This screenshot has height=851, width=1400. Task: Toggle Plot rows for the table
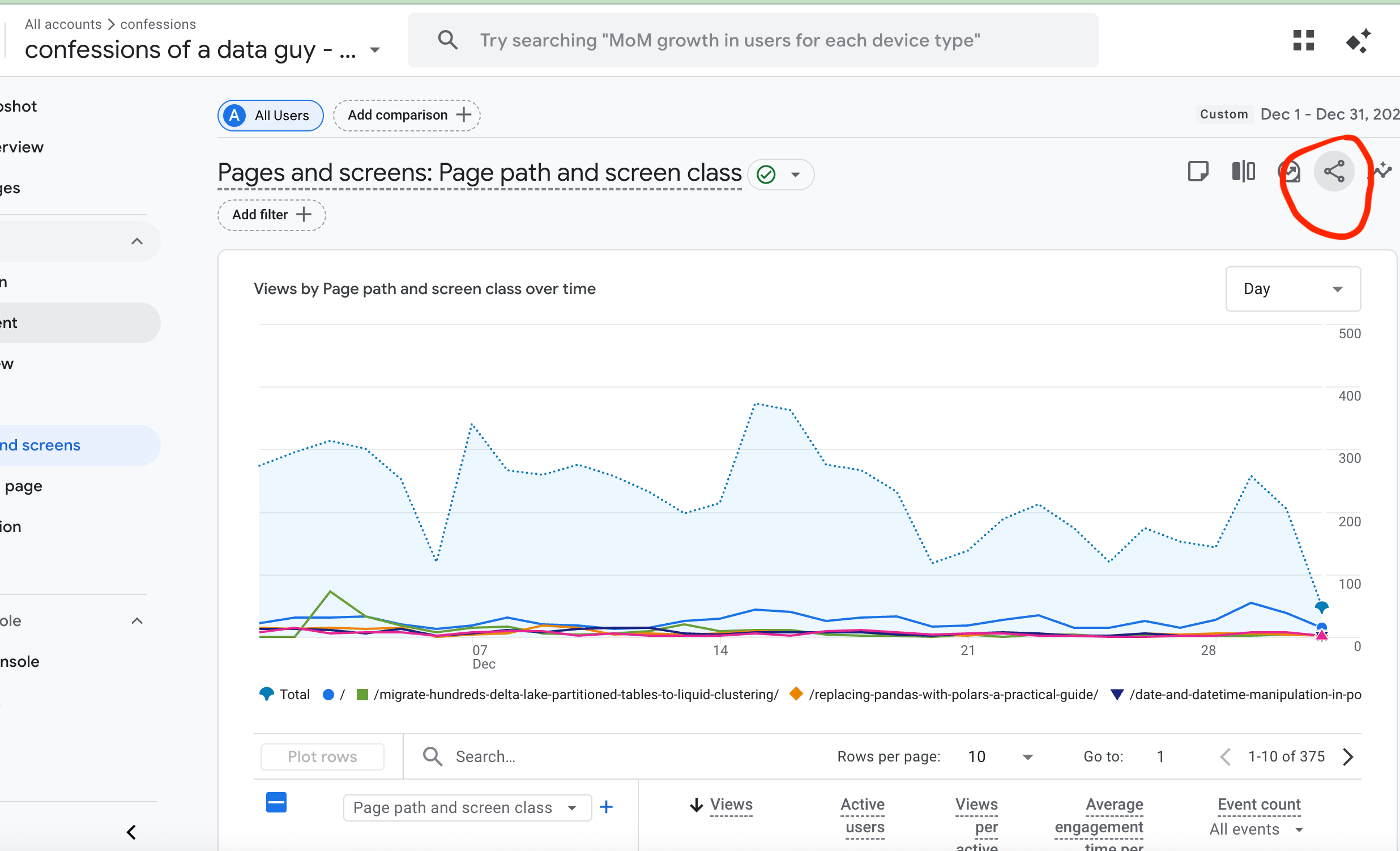coord(322,756)
